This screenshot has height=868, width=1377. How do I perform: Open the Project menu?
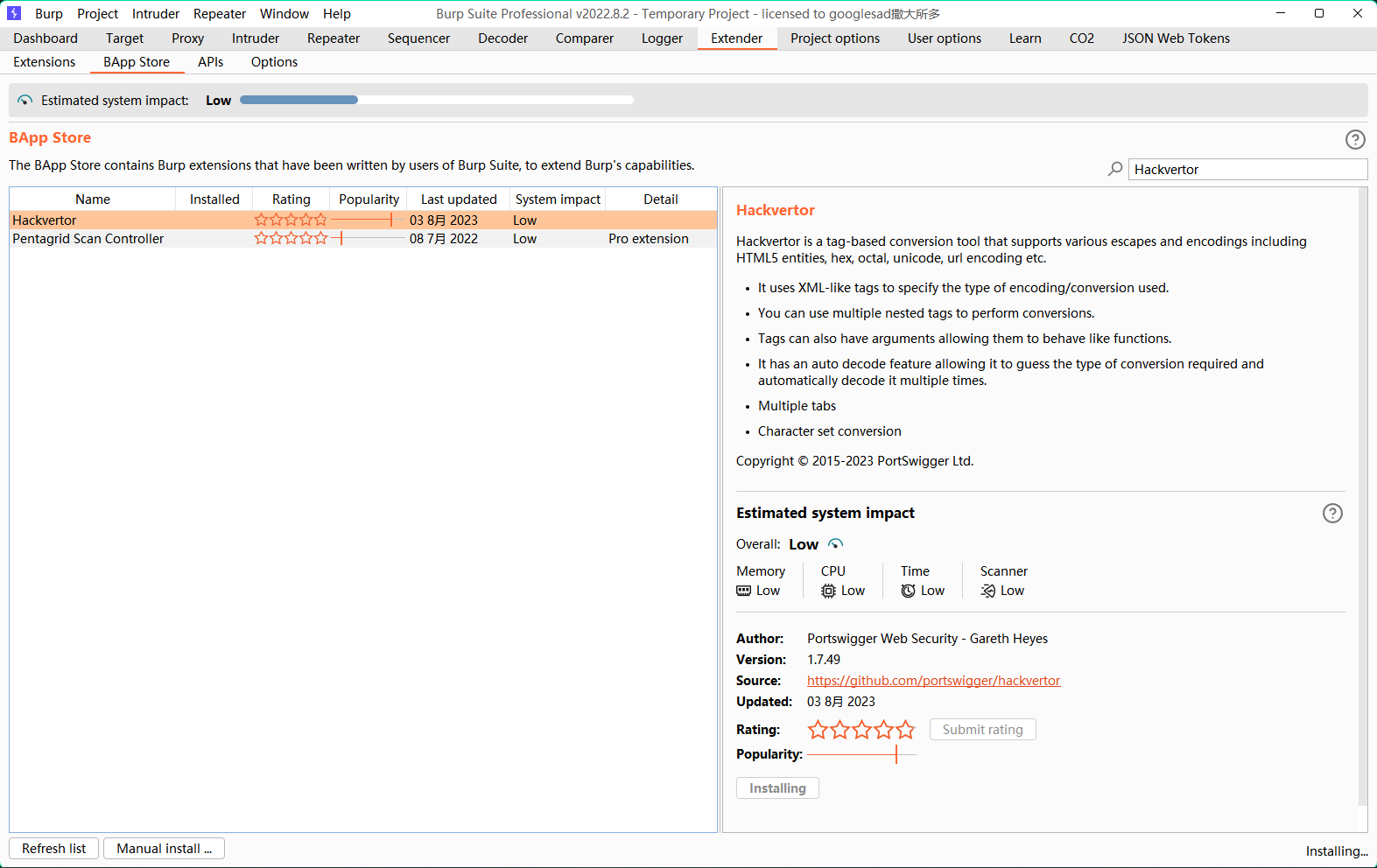pos(97,13)
